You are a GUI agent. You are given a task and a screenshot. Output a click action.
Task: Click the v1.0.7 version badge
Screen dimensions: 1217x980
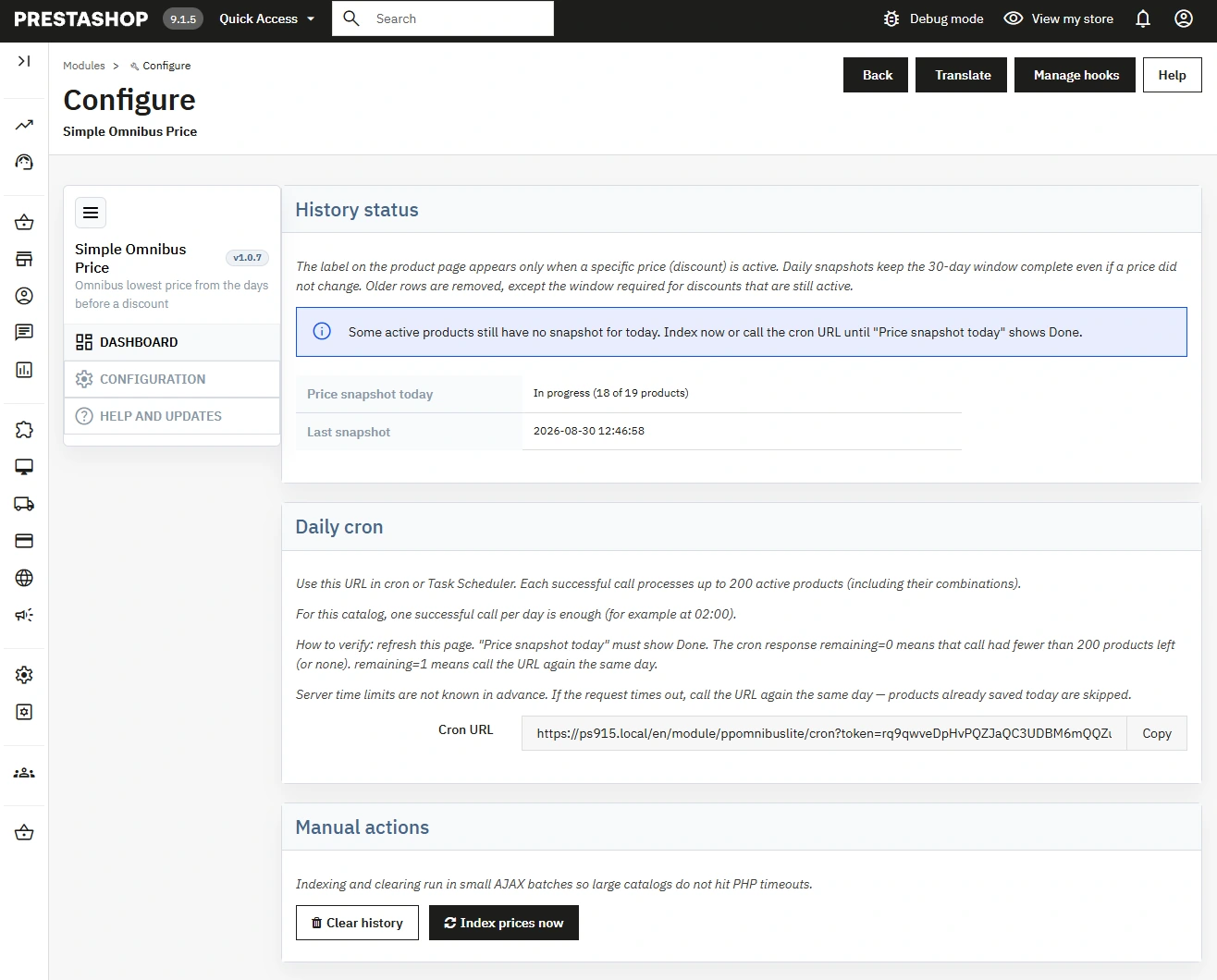tap(247, 258)
